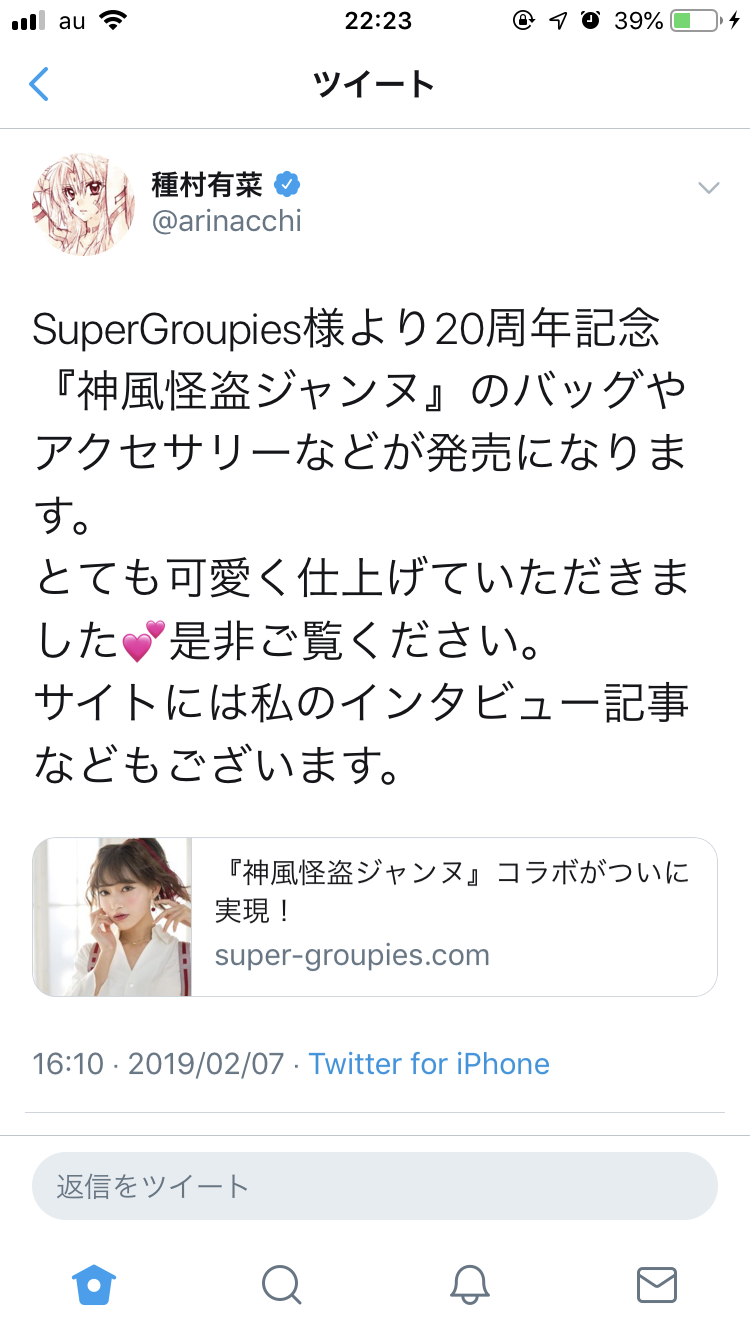Open the Search tab magnifier icon
Image resolution: width=750 pixels, height=1334 pixels.
pyautogui.click(x=281, y=1284)
